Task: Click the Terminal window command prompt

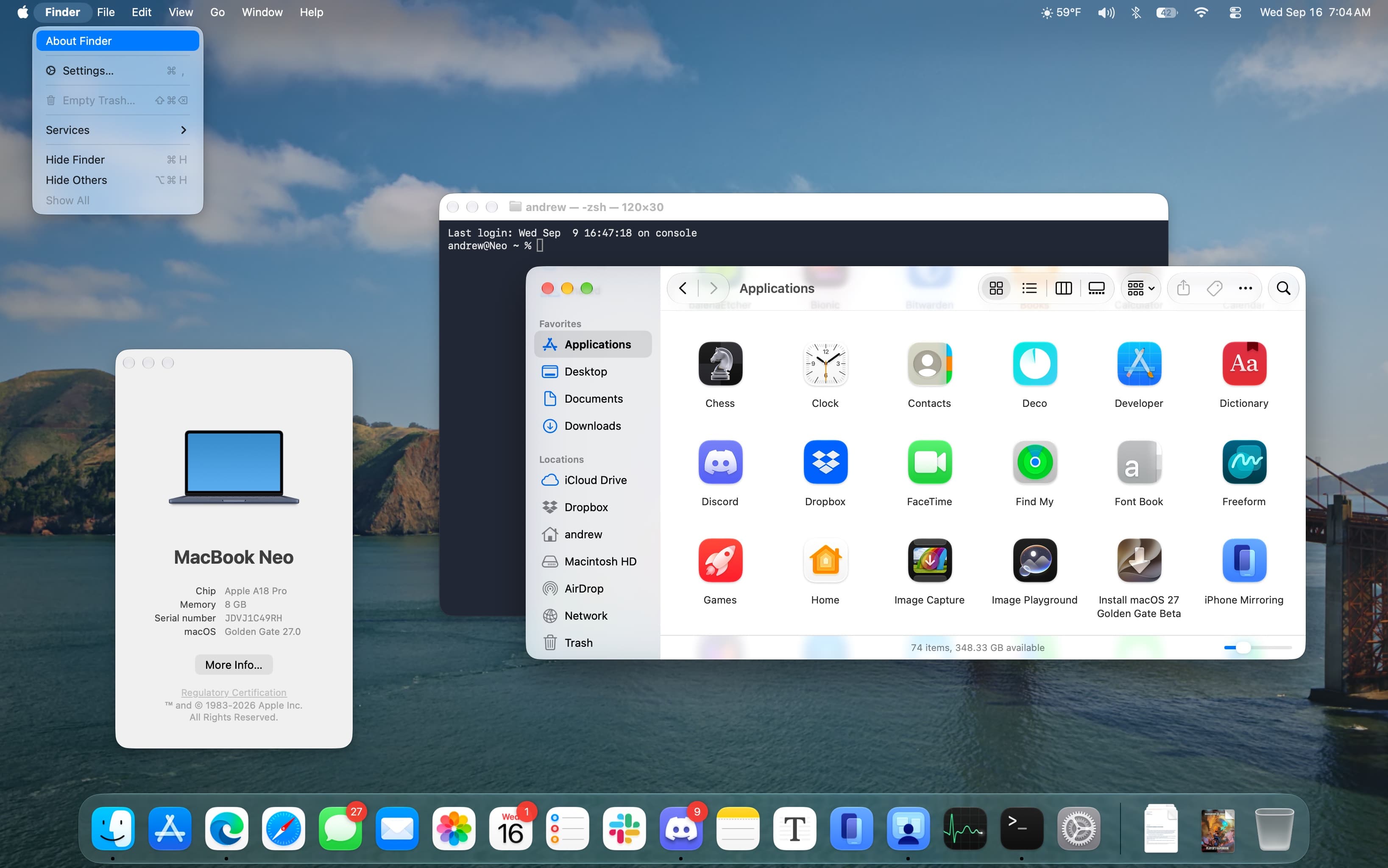Action: pyautogui.click(x=495, y=246)
